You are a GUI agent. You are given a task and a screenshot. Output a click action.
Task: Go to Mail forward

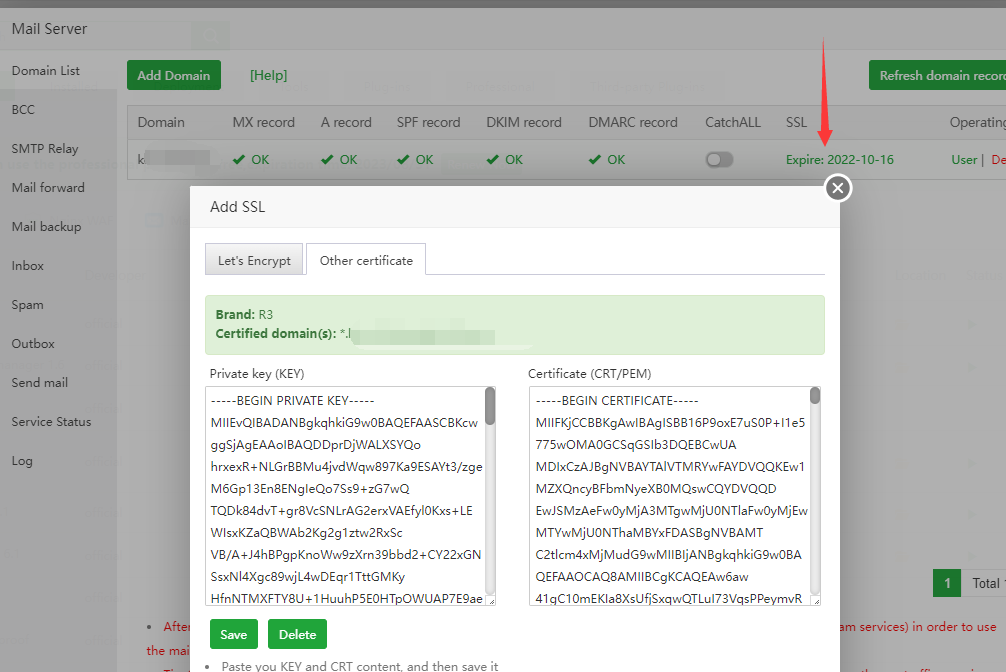pyautogui.click(x=48, y=187)
